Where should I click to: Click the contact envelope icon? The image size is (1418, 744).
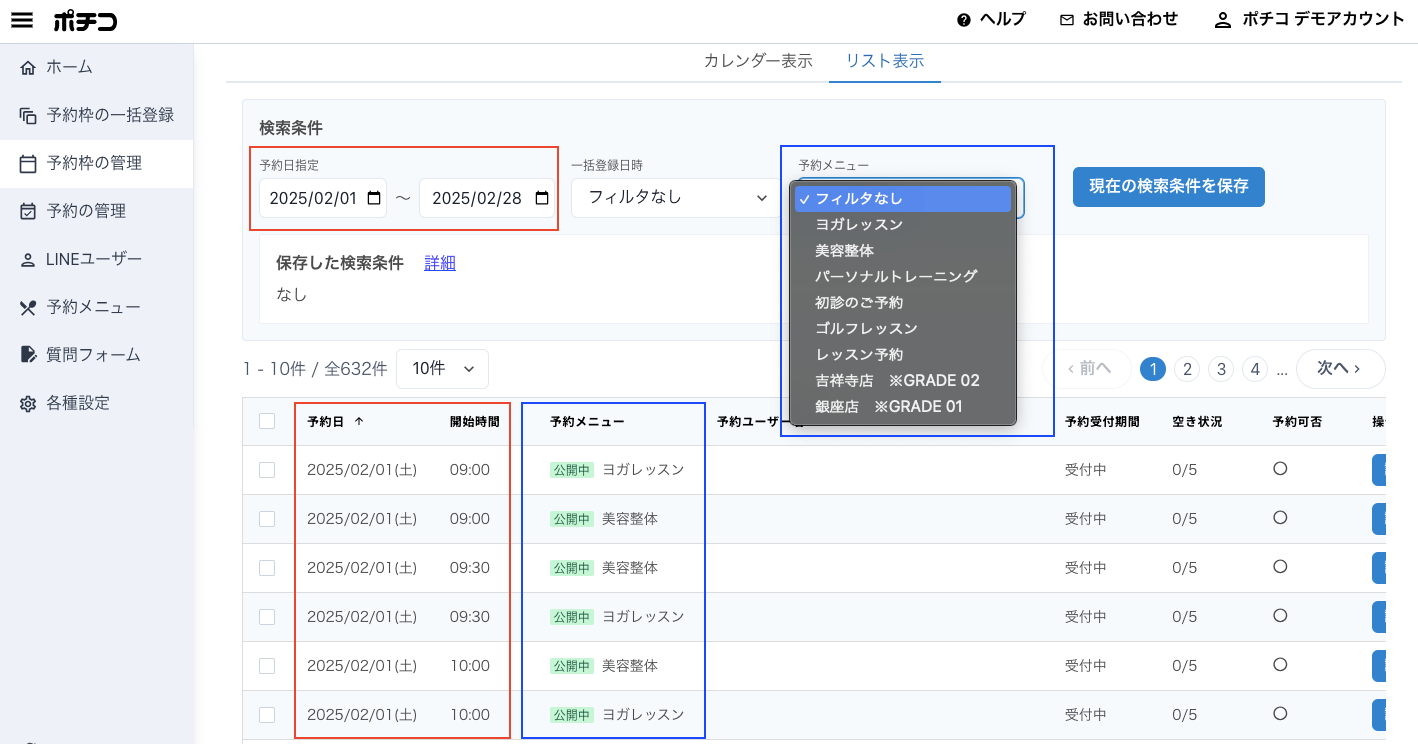[x=1067, y=20]
